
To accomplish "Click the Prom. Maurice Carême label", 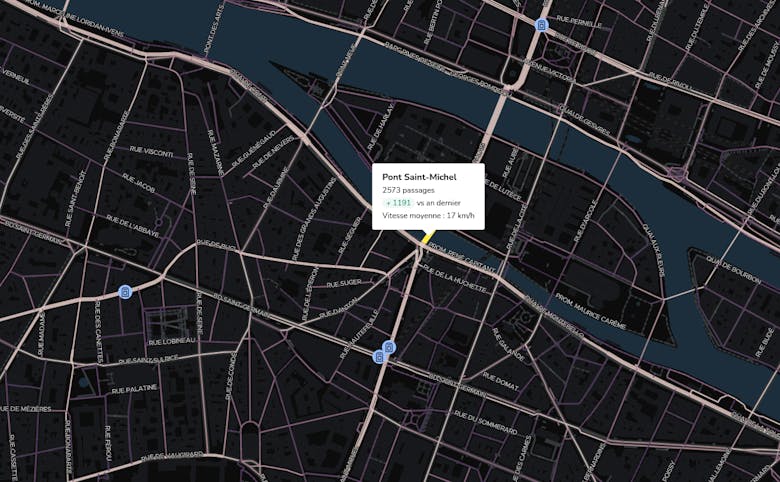I will click(x=590, y=311).
